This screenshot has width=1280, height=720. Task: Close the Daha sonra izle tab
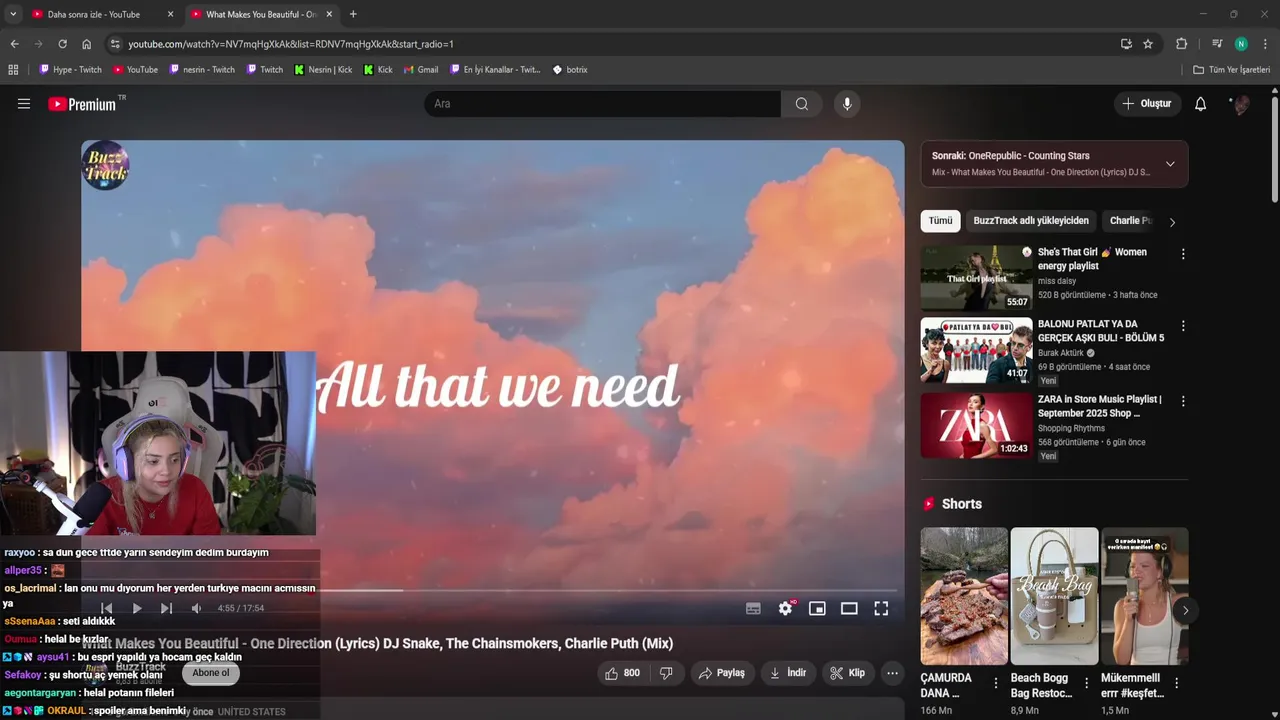click(170, 14)
